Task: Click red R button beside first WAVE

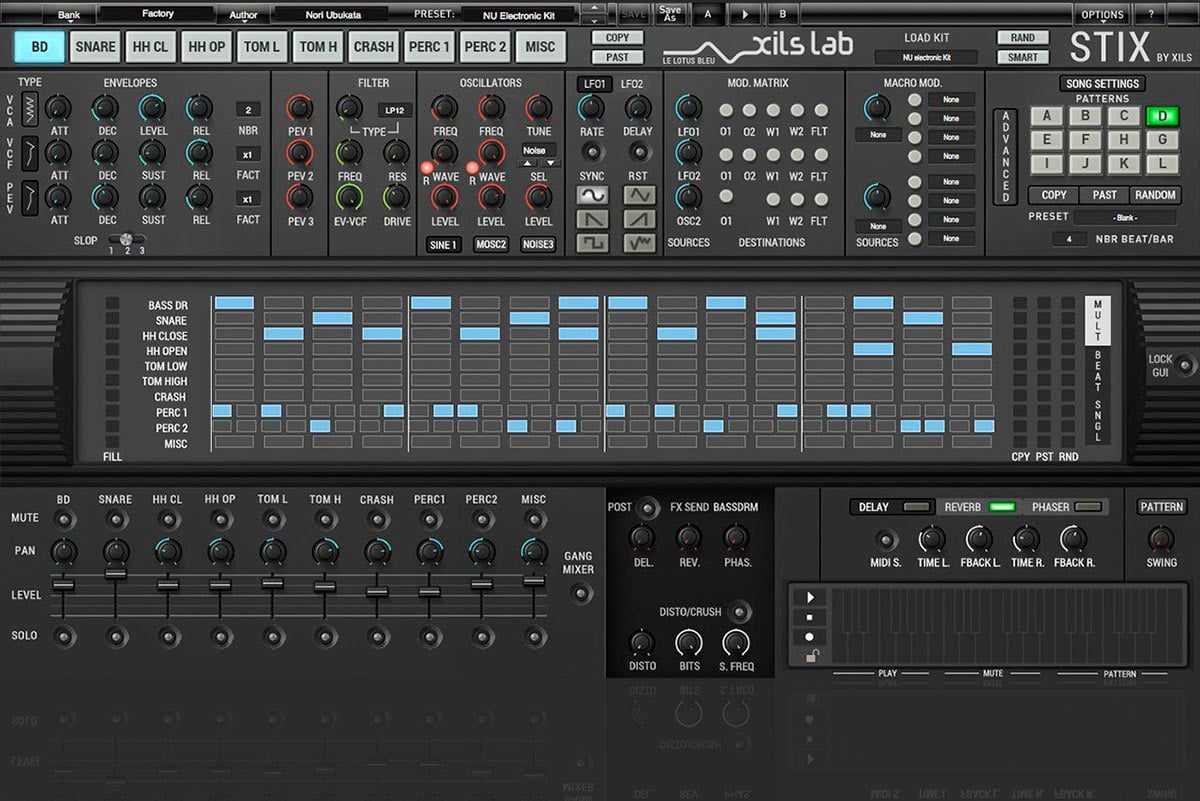Action: 426,168
